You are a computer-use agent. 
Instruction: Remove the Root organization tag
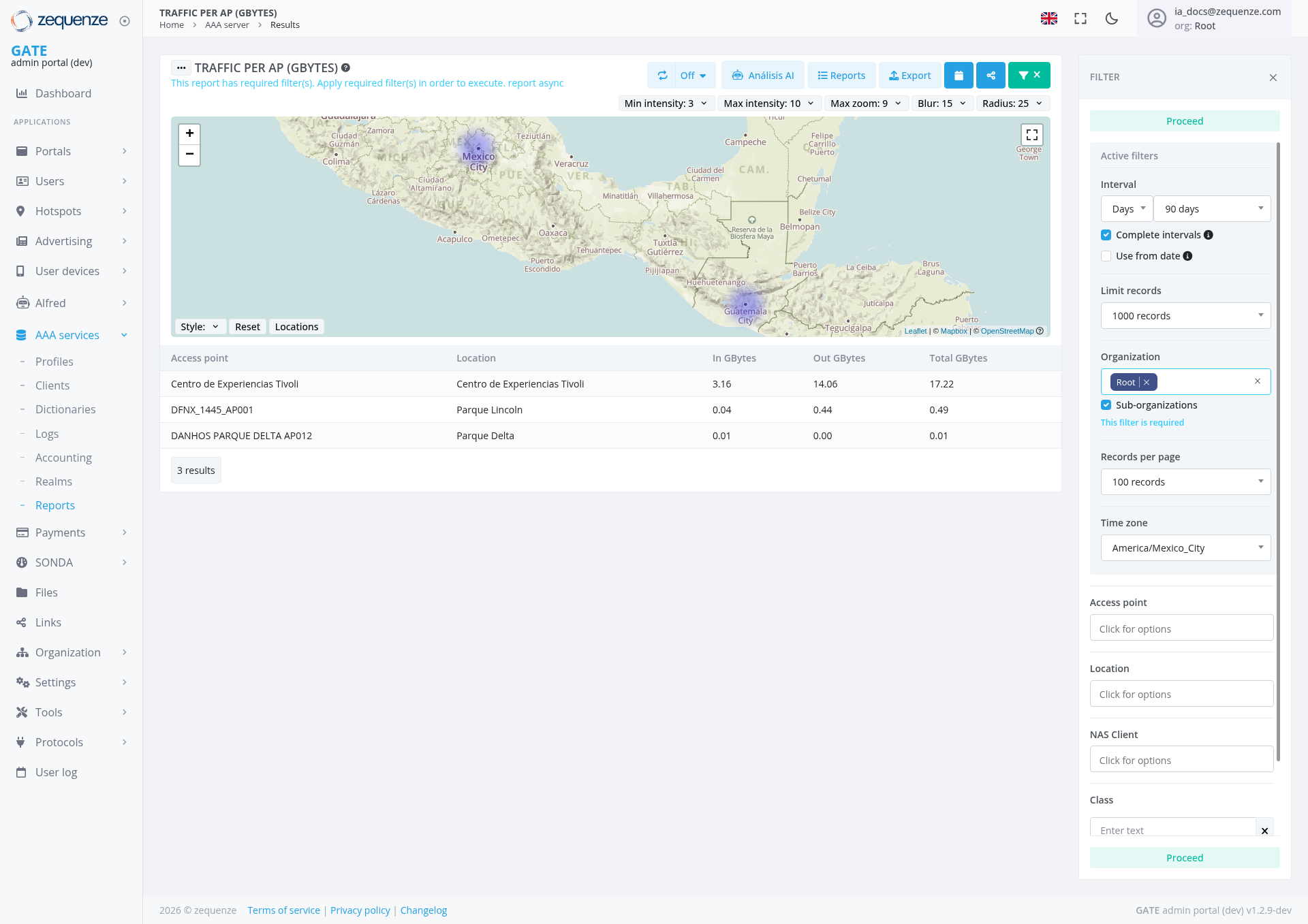[x=1147, y=382]
